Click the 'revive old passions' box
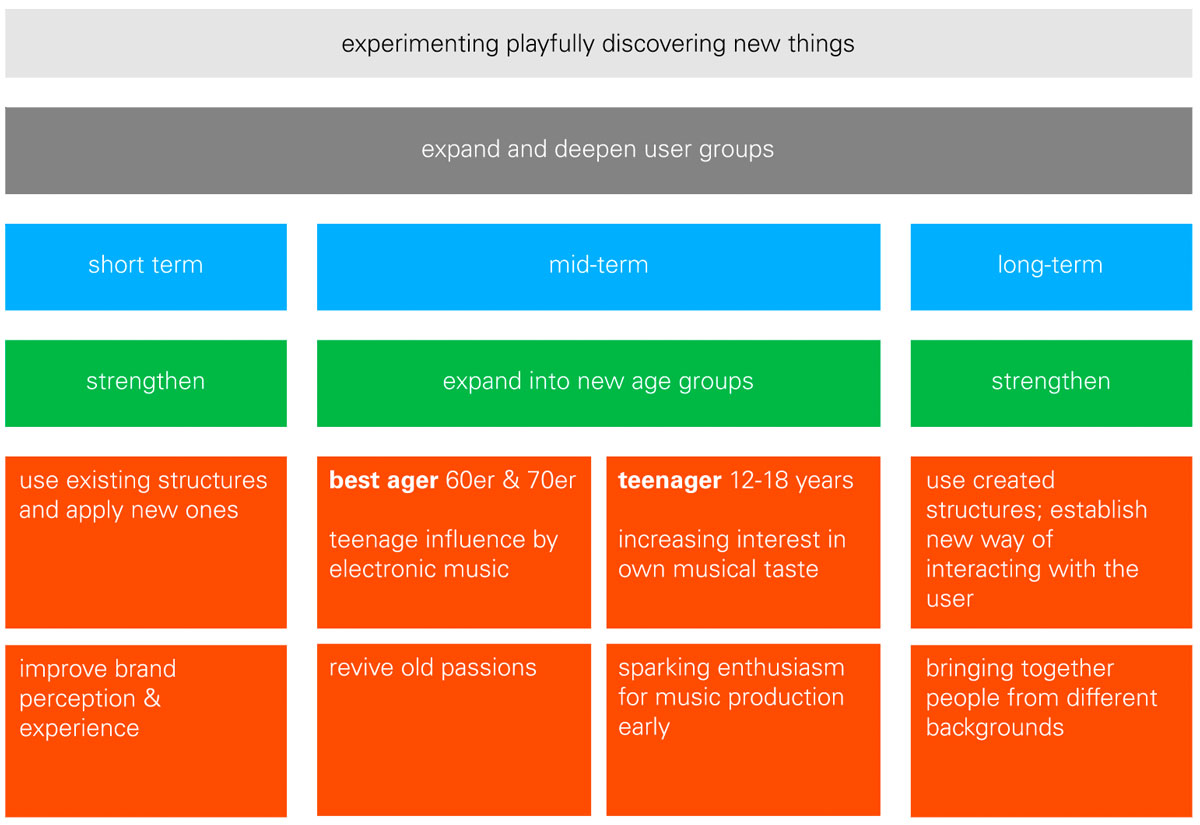The height and width of the screenshot is (825, 1200). (x=453, y=730)
